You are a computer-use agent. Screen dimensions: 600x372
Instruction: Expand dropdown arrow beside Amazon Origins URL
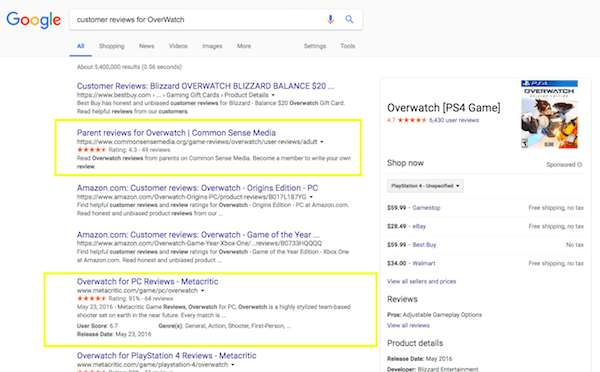(311, 197)
